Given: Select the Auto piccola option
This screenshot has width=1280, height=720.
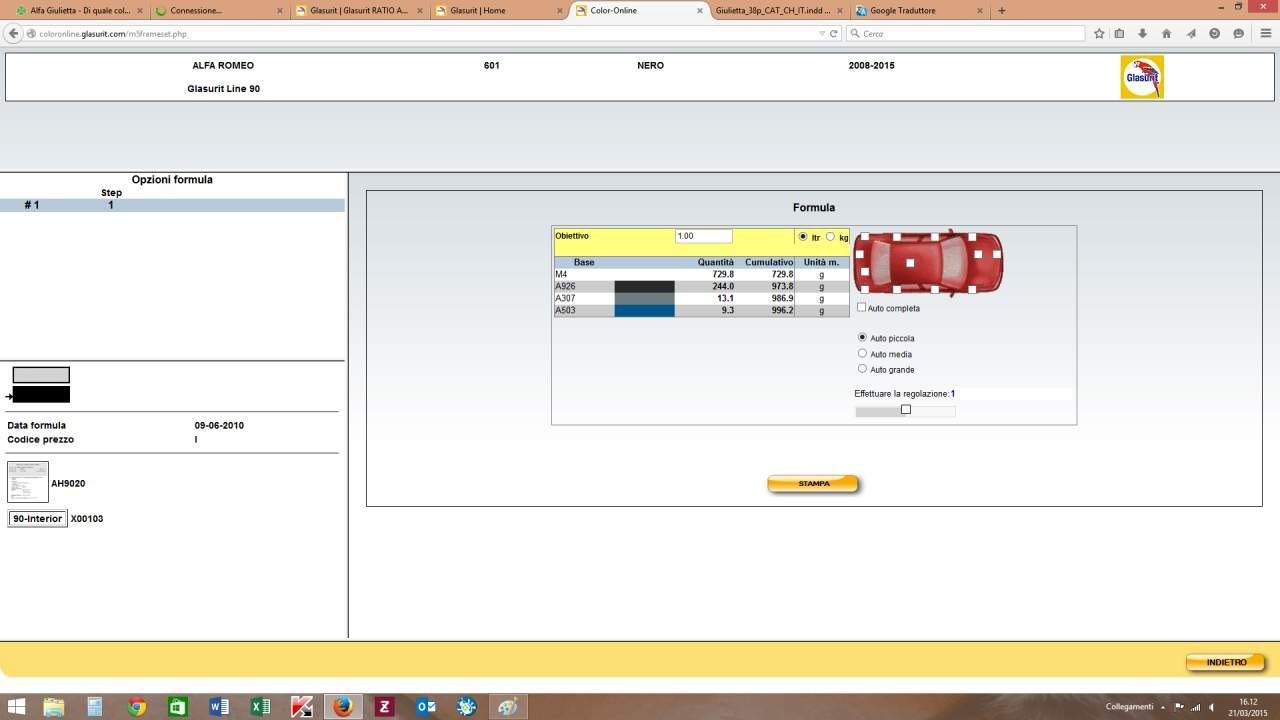Looking at the screenshot, I should 863,338.
